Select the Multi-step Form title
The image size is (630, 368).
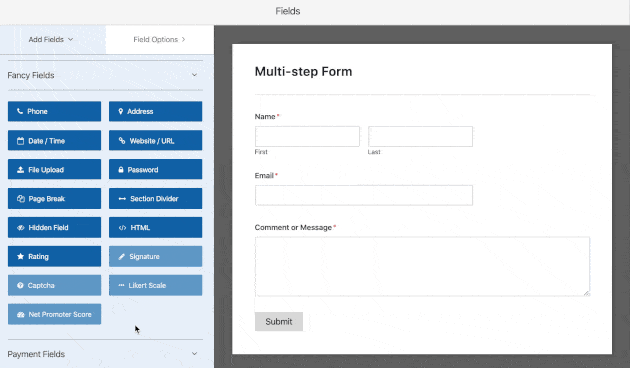click(x=303, y=72)
